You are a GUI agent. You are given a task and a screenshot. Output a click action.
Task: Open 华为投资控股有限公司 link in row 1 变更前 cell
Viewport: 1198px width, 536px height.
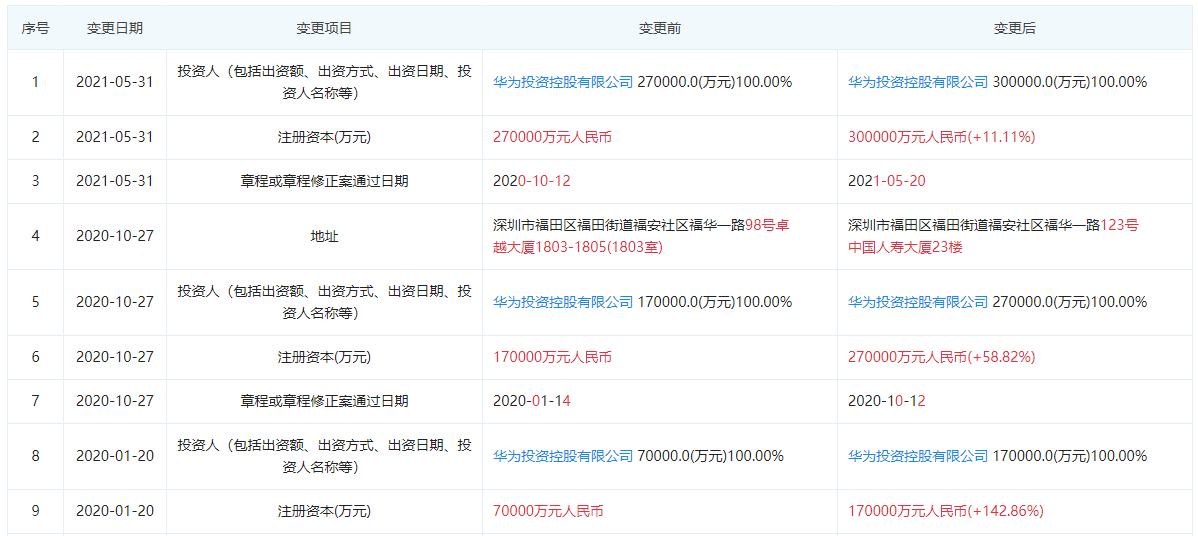pos(563,82)
